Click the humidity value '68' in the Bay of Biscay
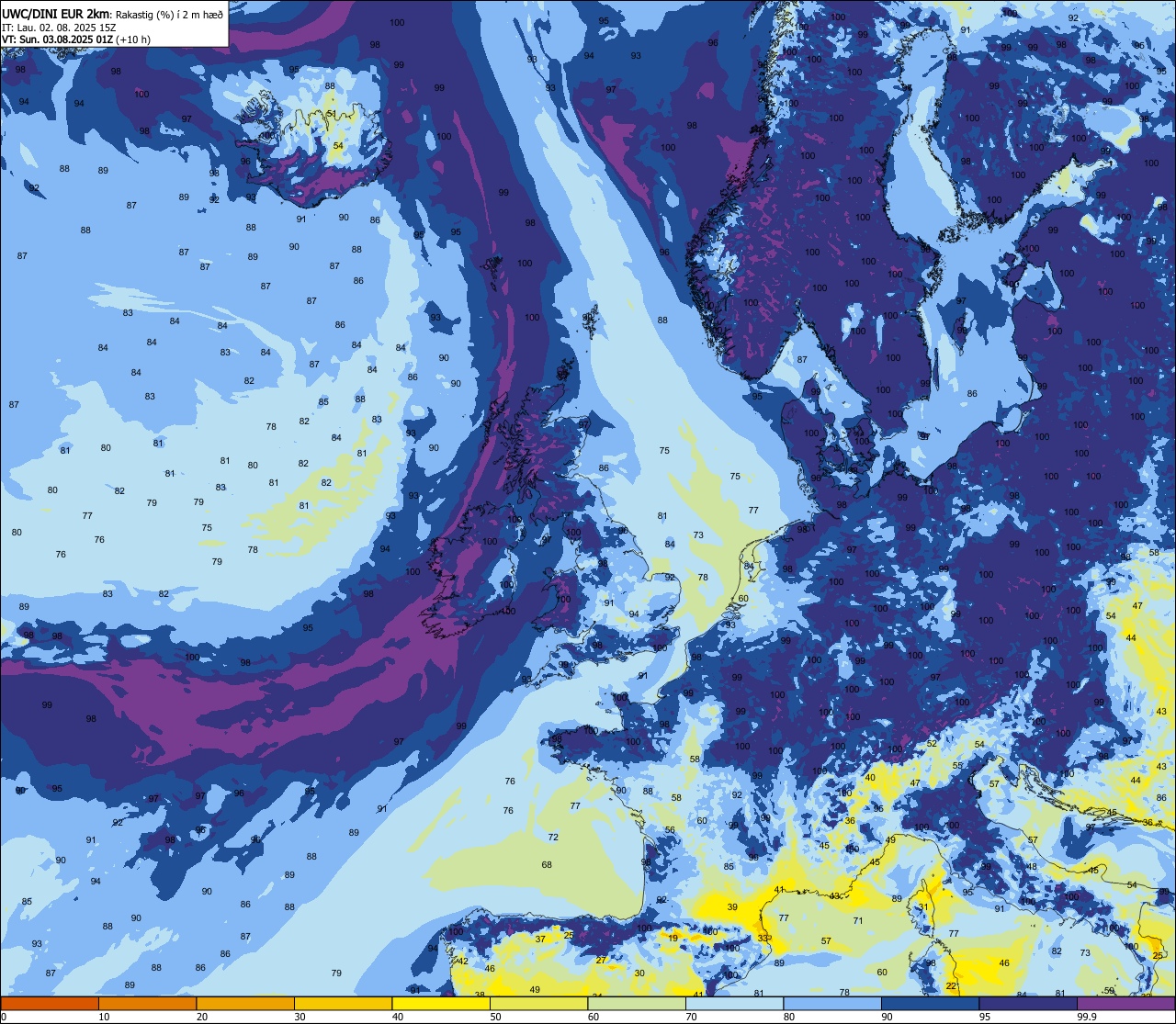The image size is (1176, 1024). pos(547,865)
